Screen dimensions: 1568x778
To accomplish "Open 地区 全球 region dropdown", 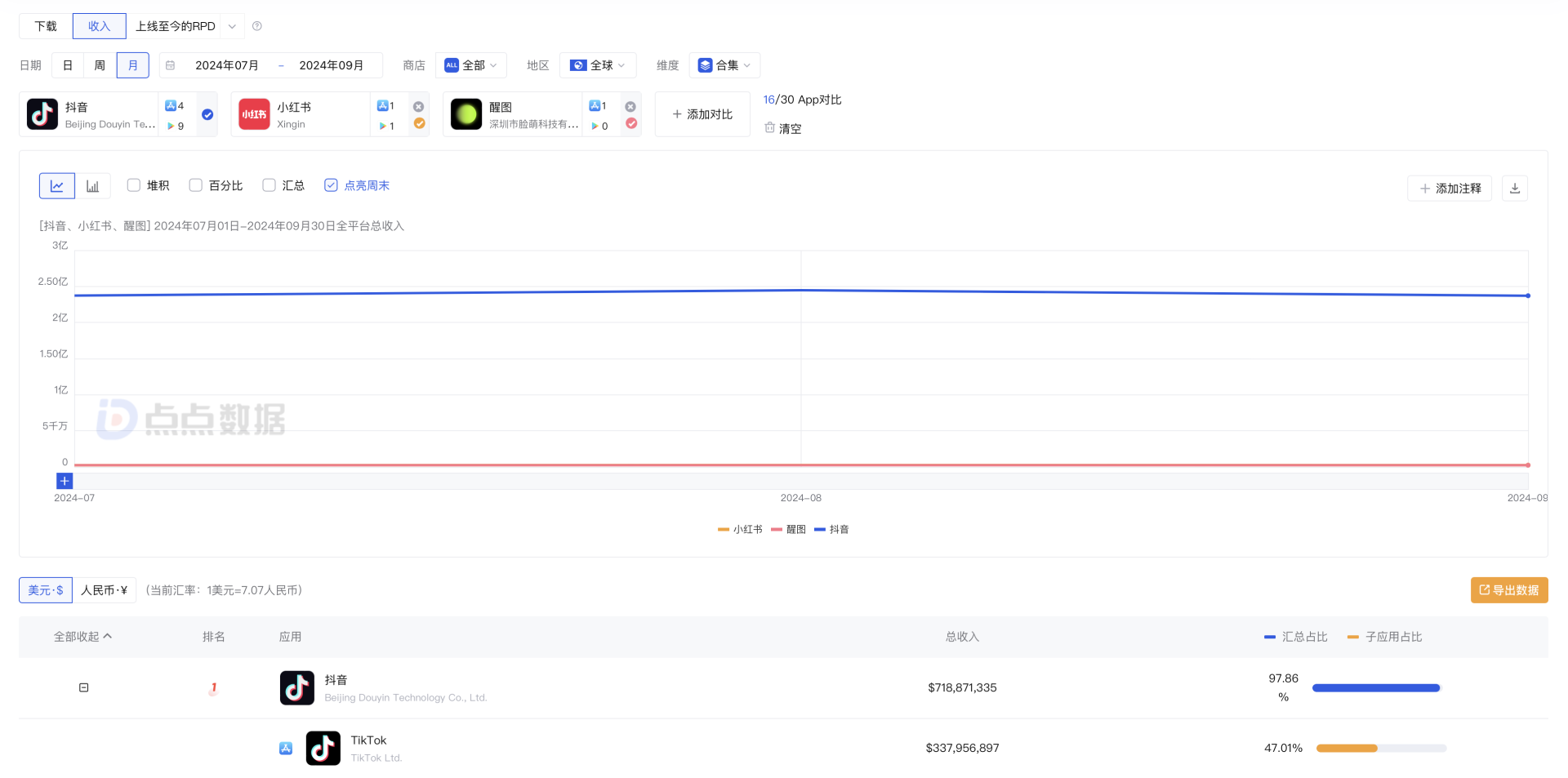I will 598,65.
